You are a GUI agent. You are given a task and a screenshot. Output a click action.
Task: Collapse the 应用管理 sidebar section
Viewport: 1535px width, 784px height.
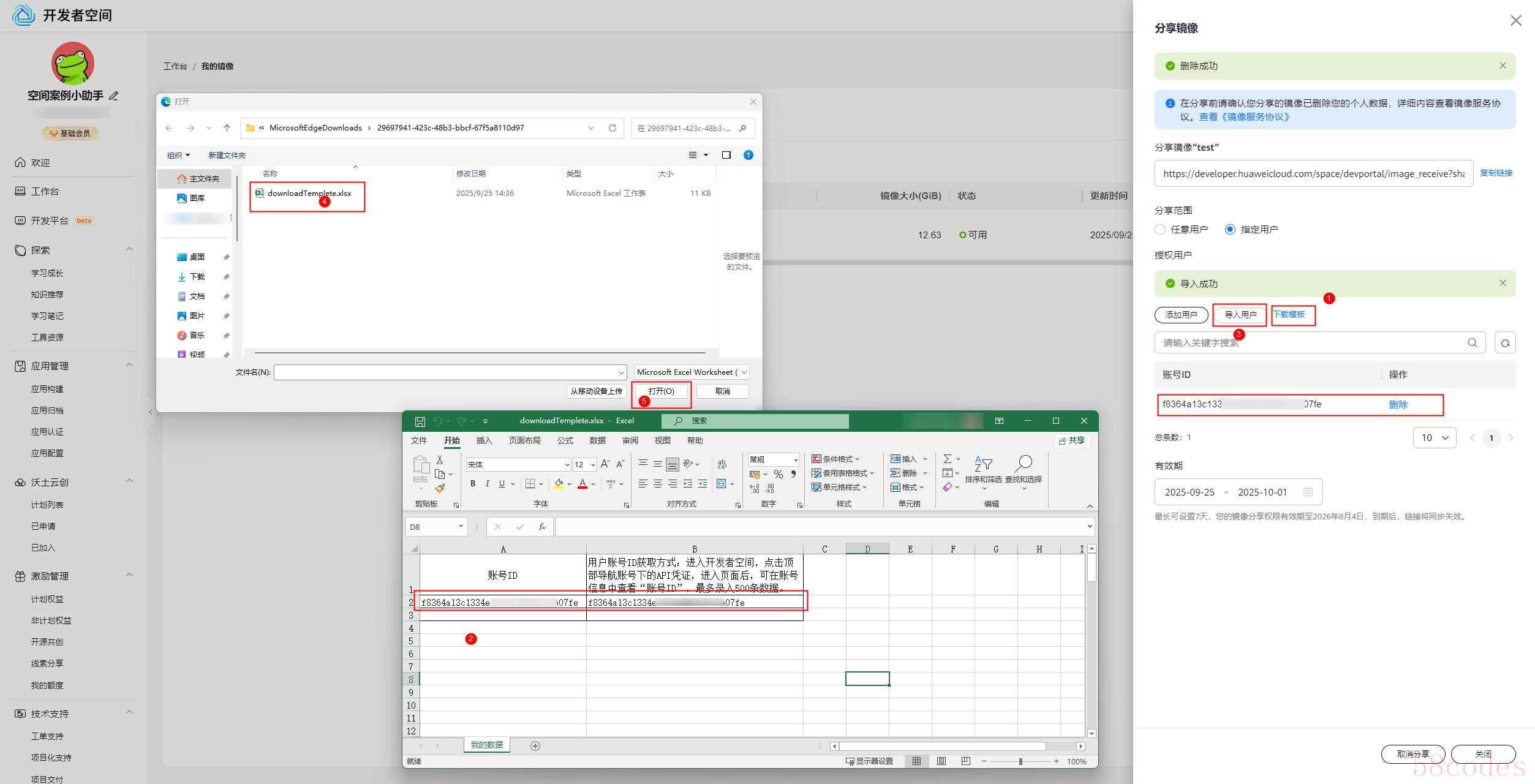129,366
